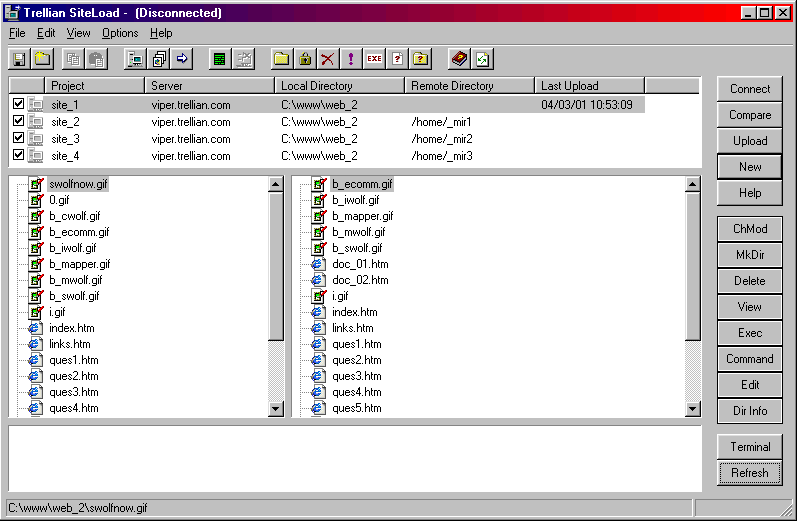
Task: Click the Refresh button at bottom right
Action: [750, 473]
